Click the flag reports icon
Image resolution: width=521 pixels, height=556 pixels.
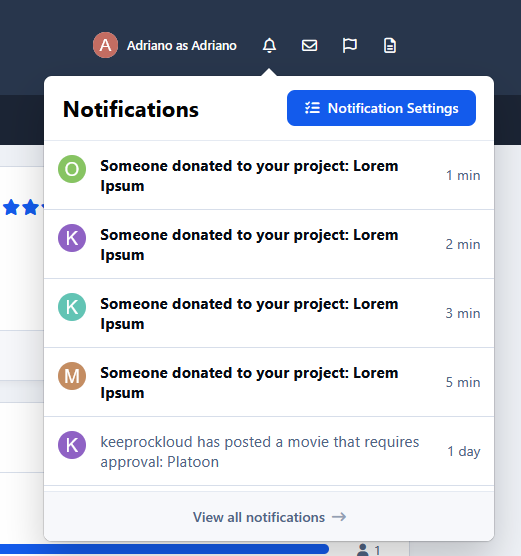pos(350,45)
